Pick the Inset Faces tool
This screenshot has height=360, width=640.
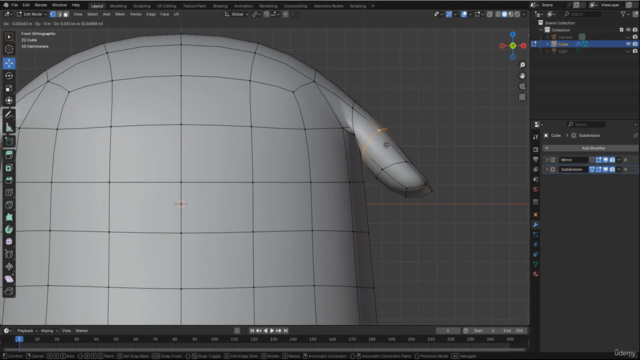pos(9,168)
